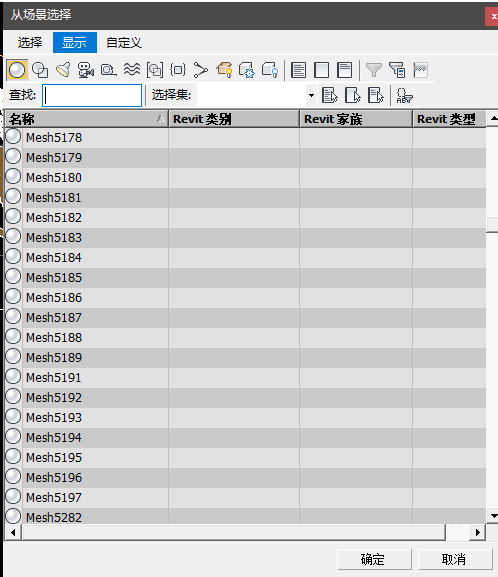The width and height of the screenshot is (498, 577).
Task: Toggle the Display Bones icon
Action: click(201, 70)
